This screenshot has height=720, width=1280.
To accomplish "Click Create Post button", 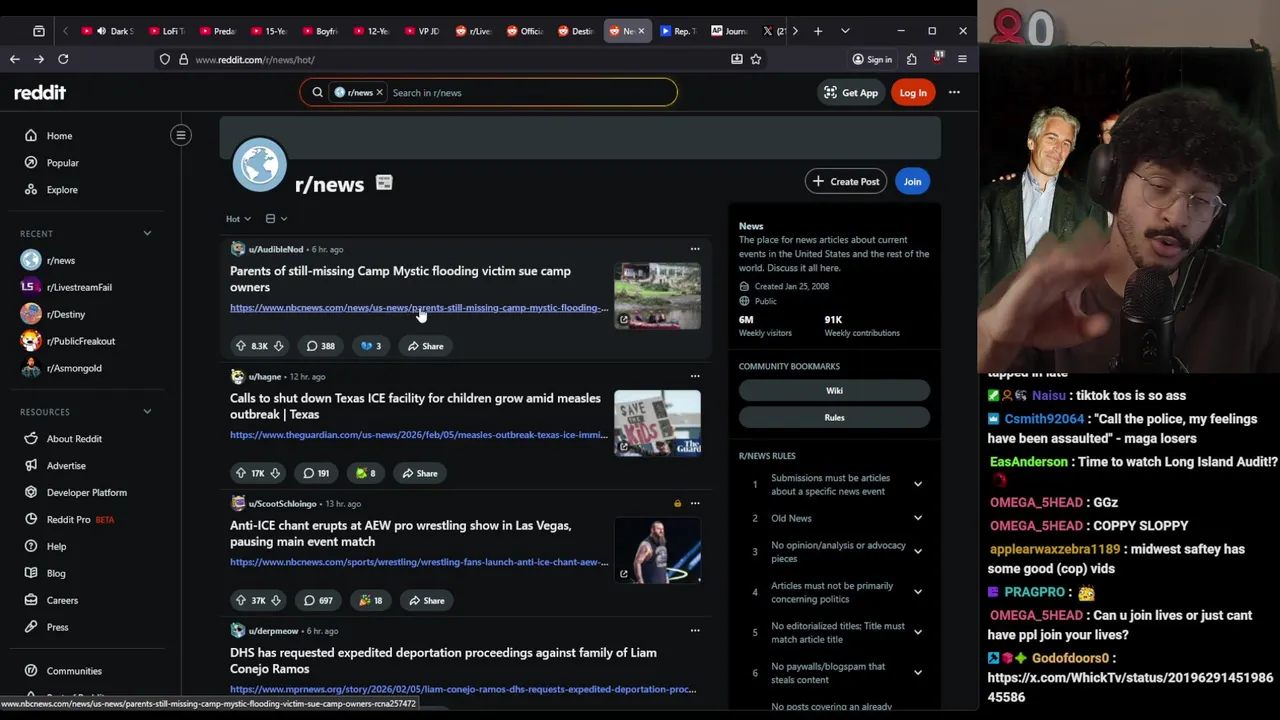I will 846,182.
